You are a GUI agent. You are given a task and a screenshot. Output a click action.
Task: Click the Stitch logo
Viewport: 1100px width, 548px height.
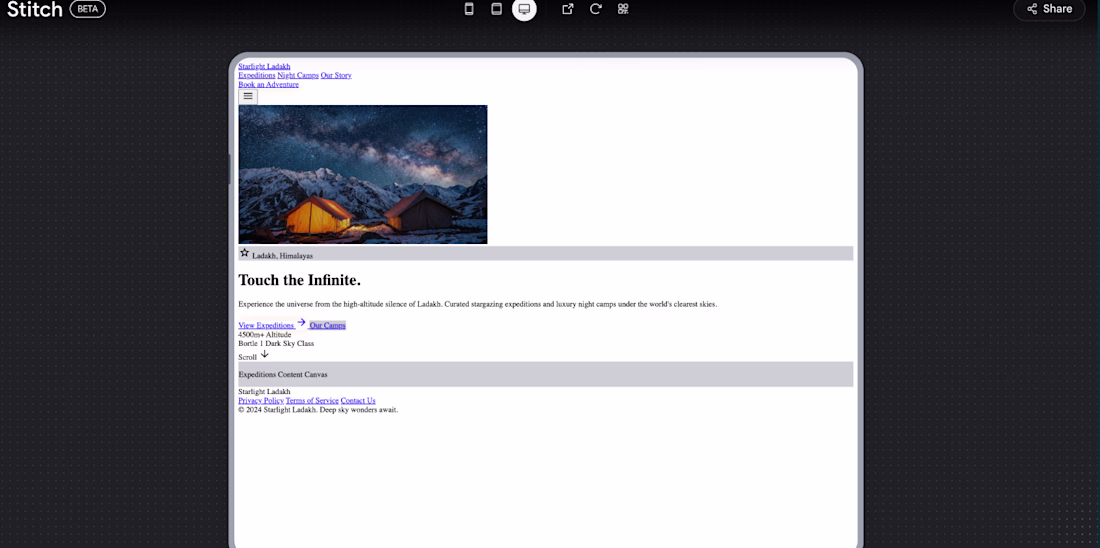pos(35,9)
